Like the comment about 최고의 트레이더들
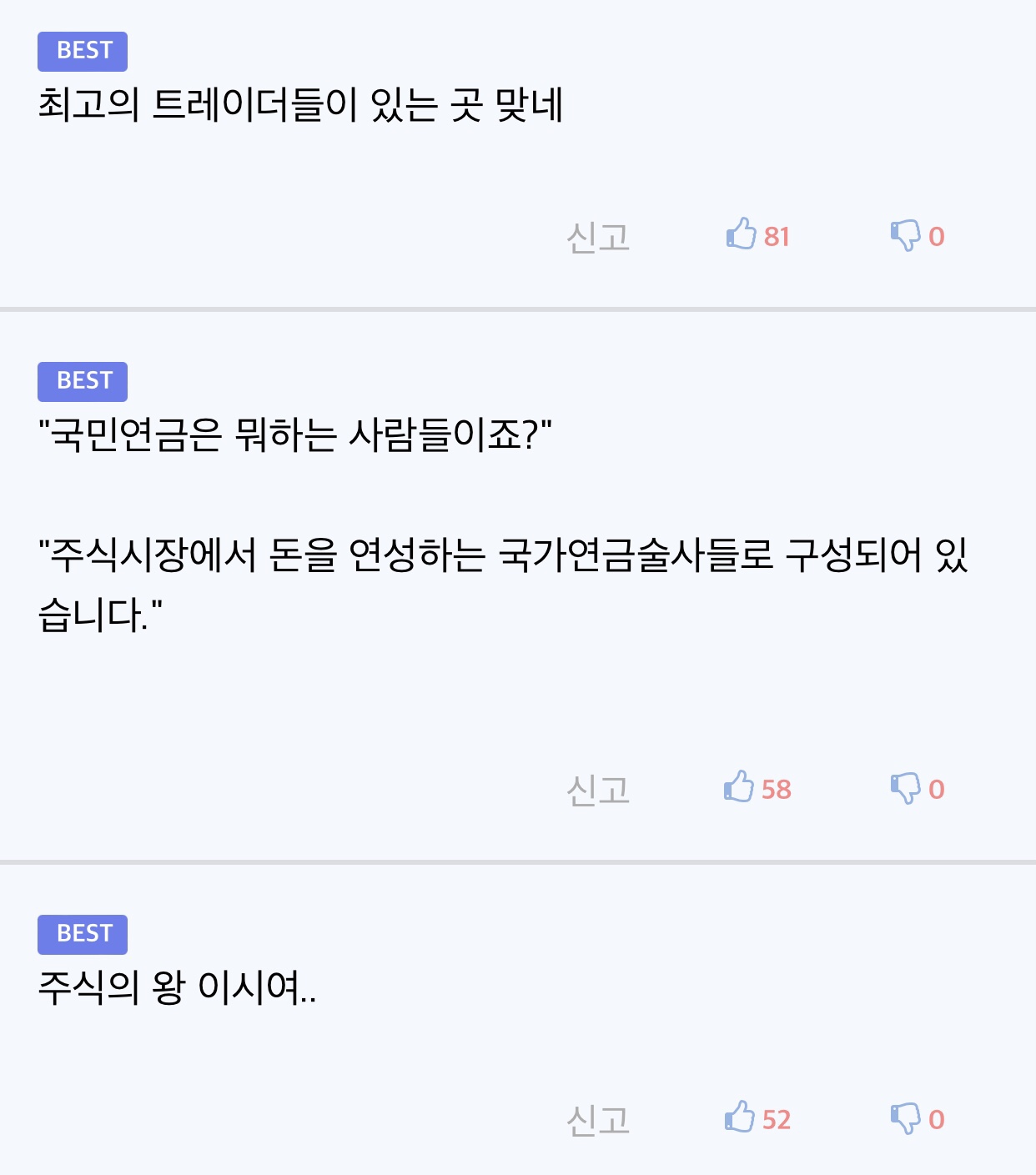Viewport: 1036px width, 1175px height. point(741,234)
